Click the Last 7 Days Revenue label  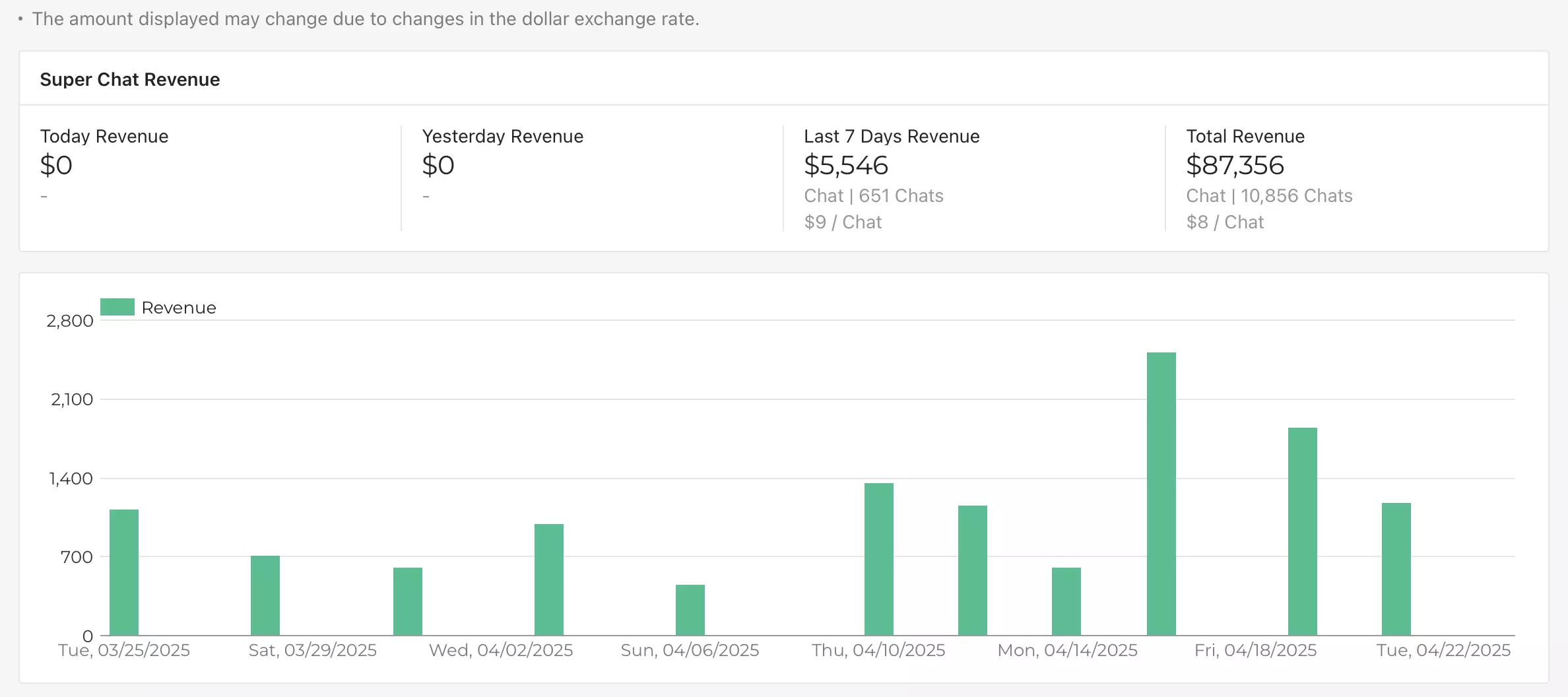pyautogui.click(x=892, y=136)
